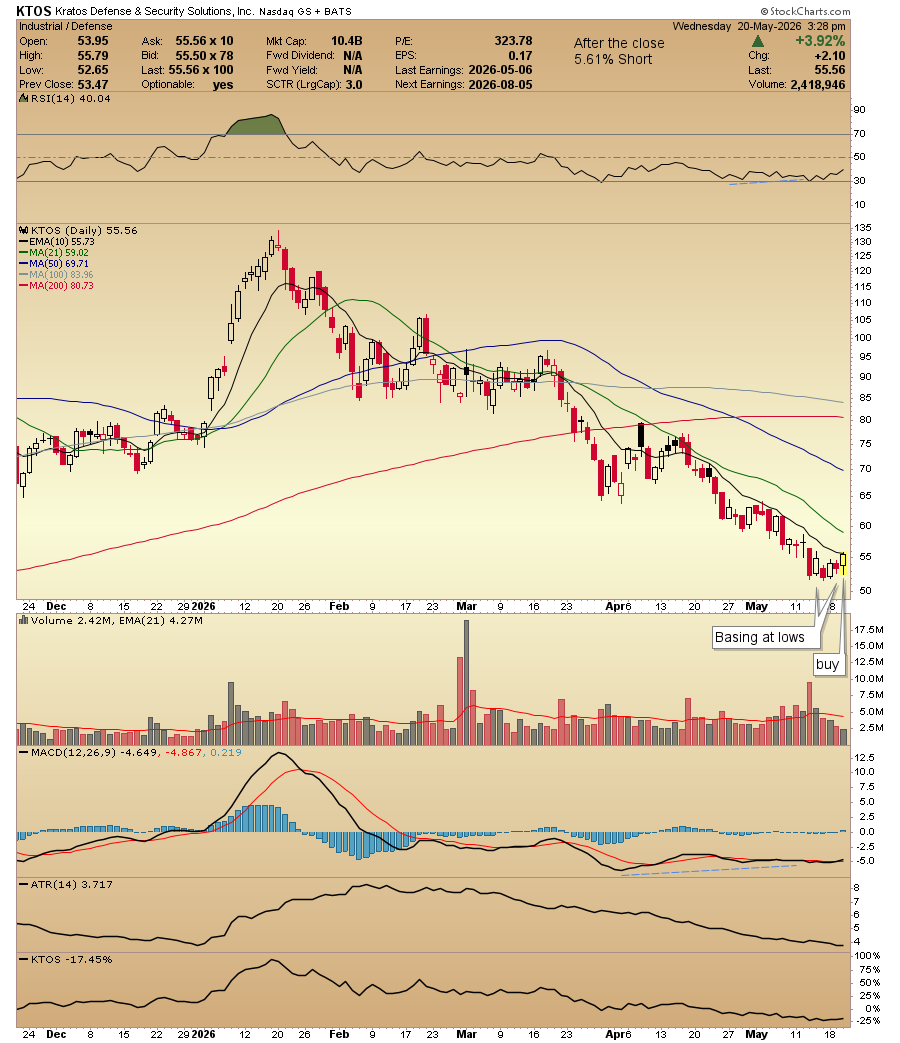Screen dimensions: 900x1043
Task: Click the MACD histogram value 0.219
Action: (226, 752)
